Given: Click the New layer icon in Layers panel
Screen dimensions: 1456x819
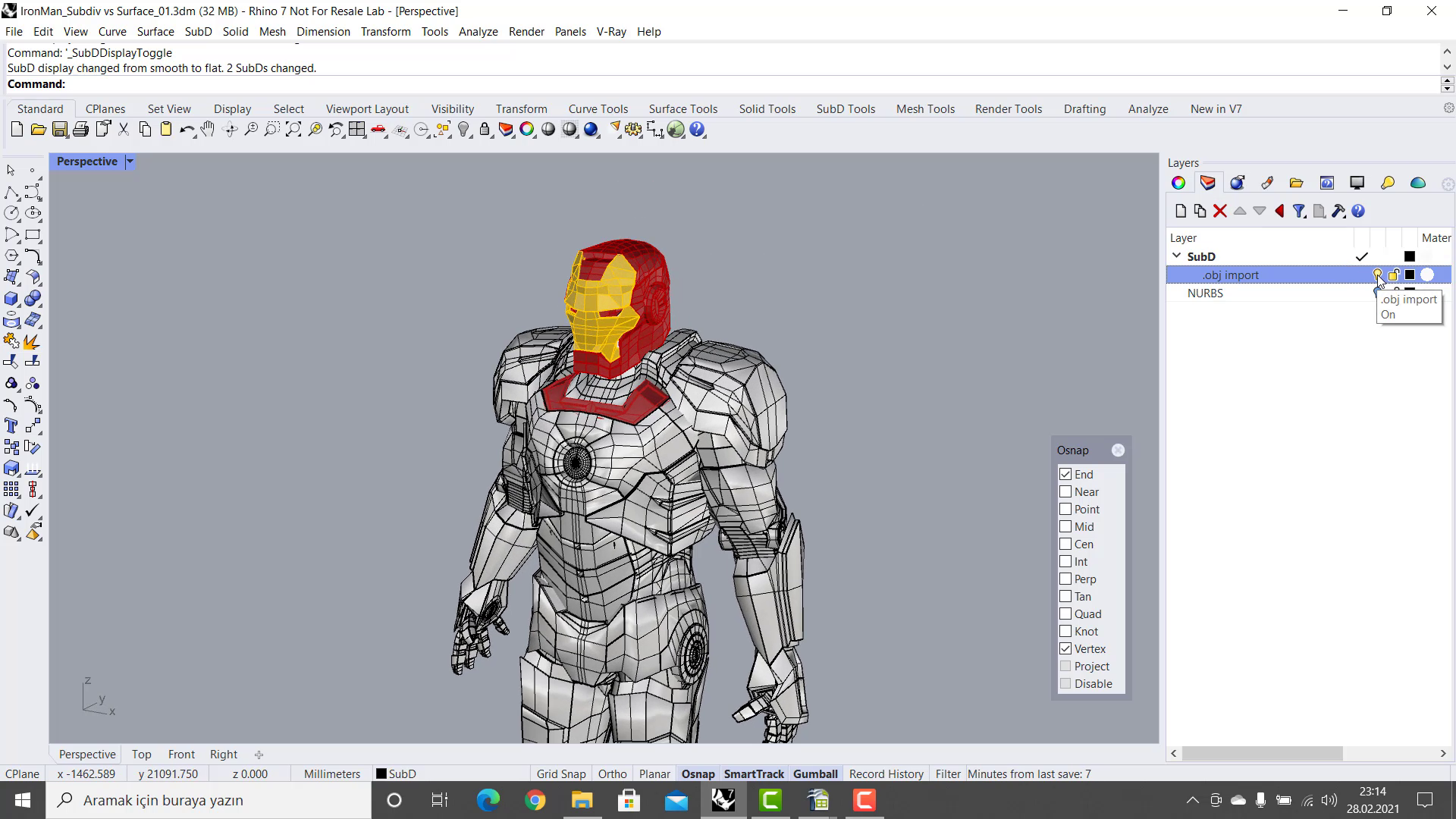Looking at the screenshot, I should [x=1180, y=212].
